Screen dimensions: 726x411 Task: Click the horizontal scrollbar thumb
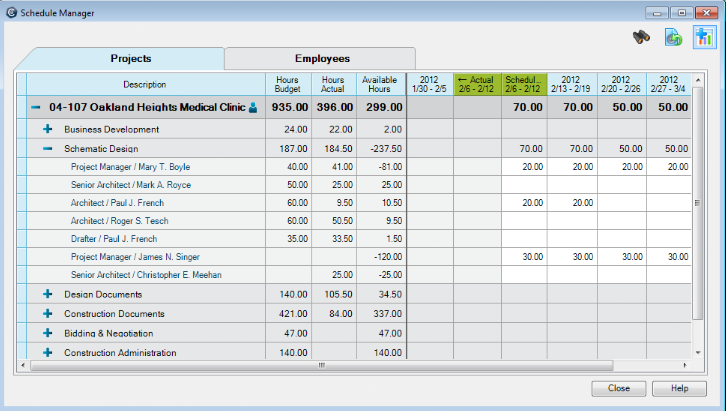tap(320, 365)
